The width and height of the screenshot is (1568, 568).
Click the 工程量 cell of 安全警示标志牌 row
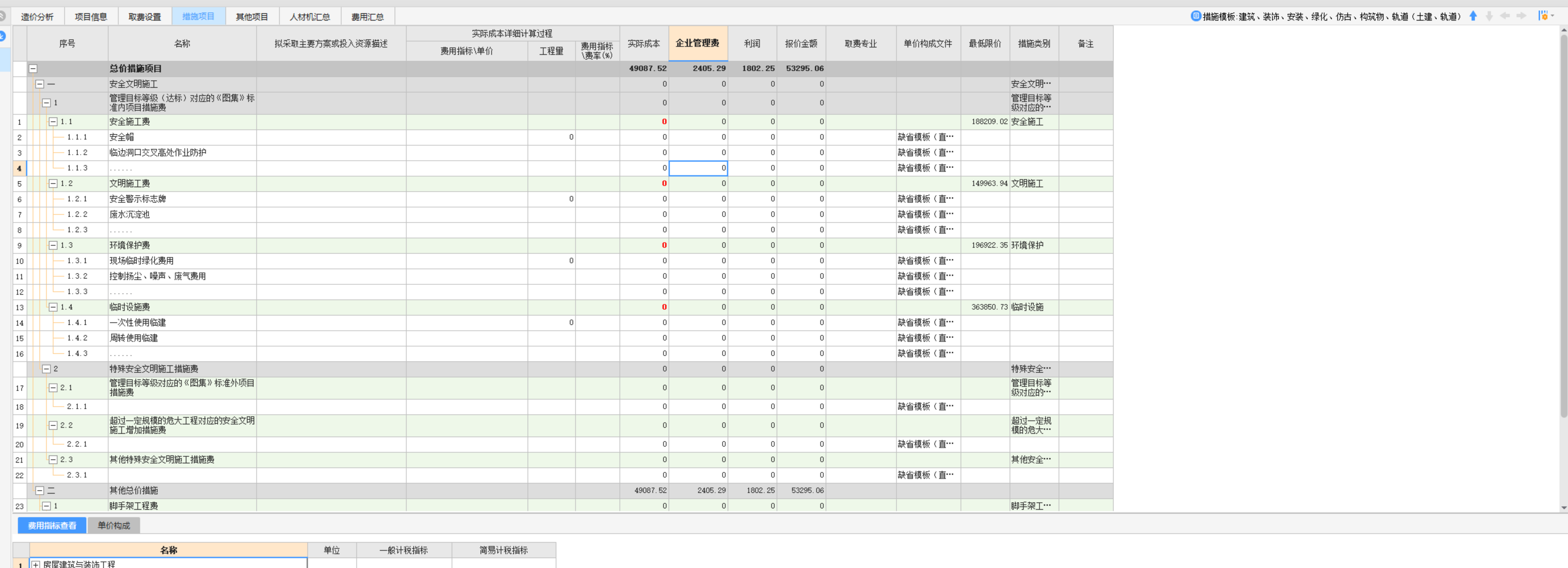pos(551,199)
